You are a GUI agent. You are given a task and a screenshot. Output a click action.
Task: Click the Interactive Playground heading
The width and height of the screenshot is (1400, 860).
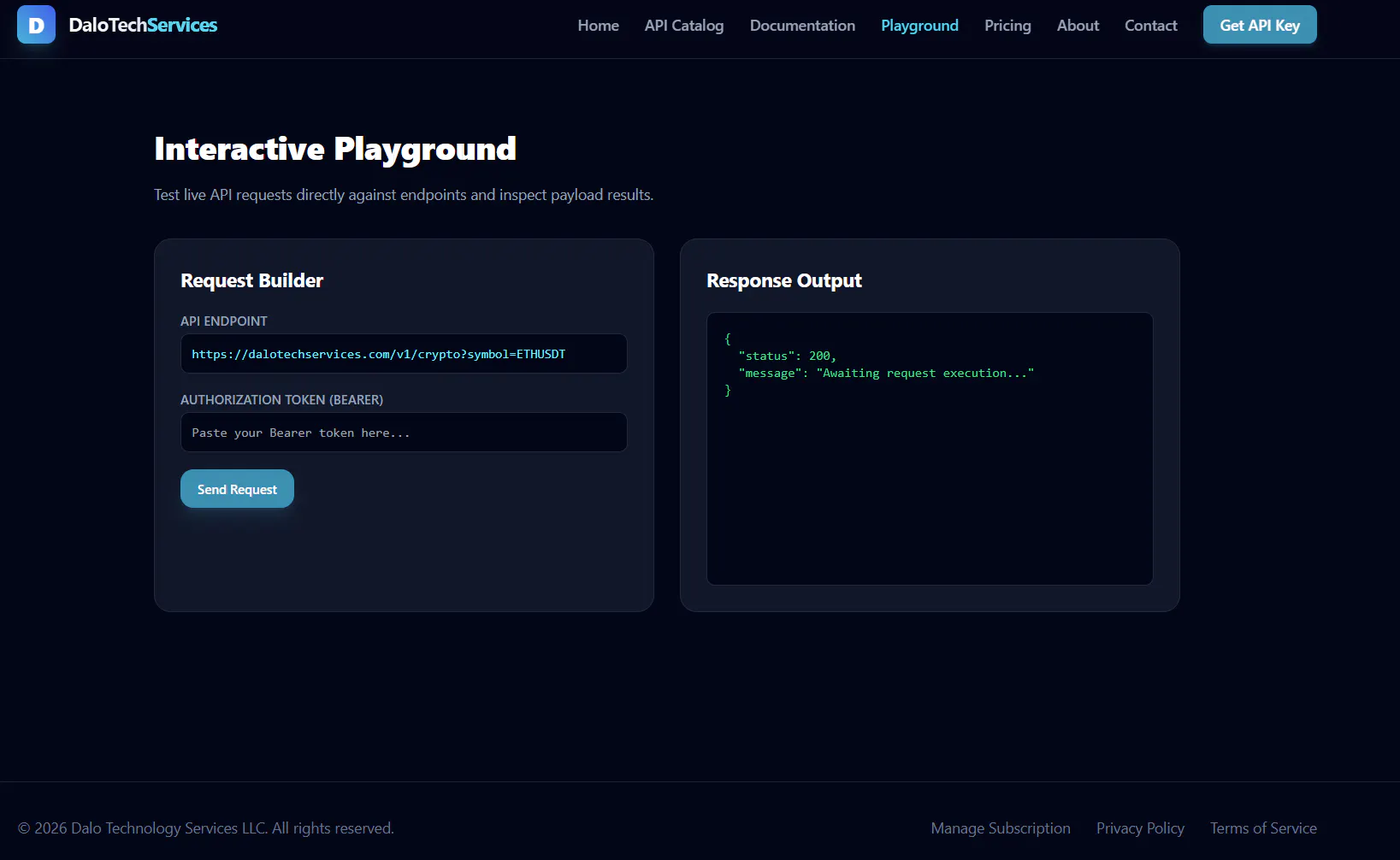pos(335,149)
